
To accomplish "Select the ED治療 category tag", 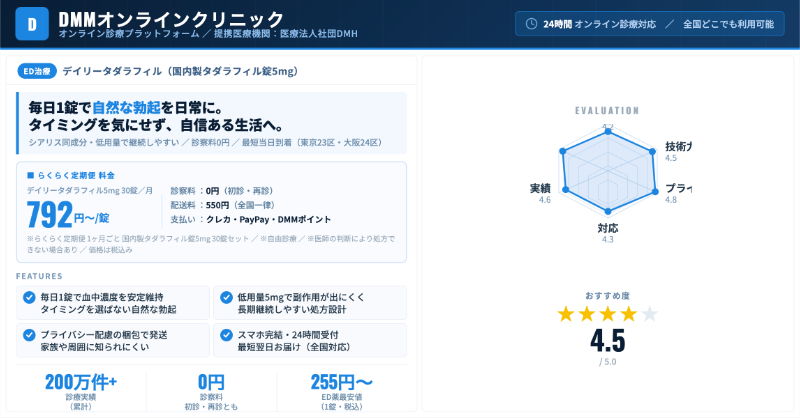I will pyautogui.click(x=36, y=71).
